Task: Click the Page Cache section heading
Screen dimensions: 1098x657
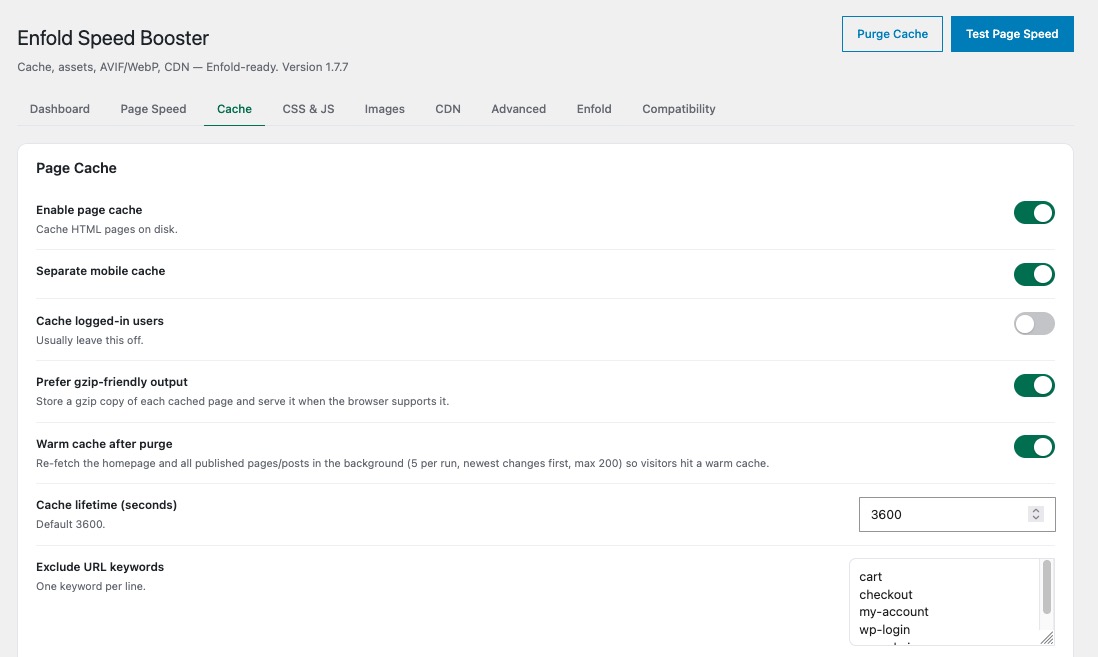Action: pyautogui.click(x=76, y=168)
